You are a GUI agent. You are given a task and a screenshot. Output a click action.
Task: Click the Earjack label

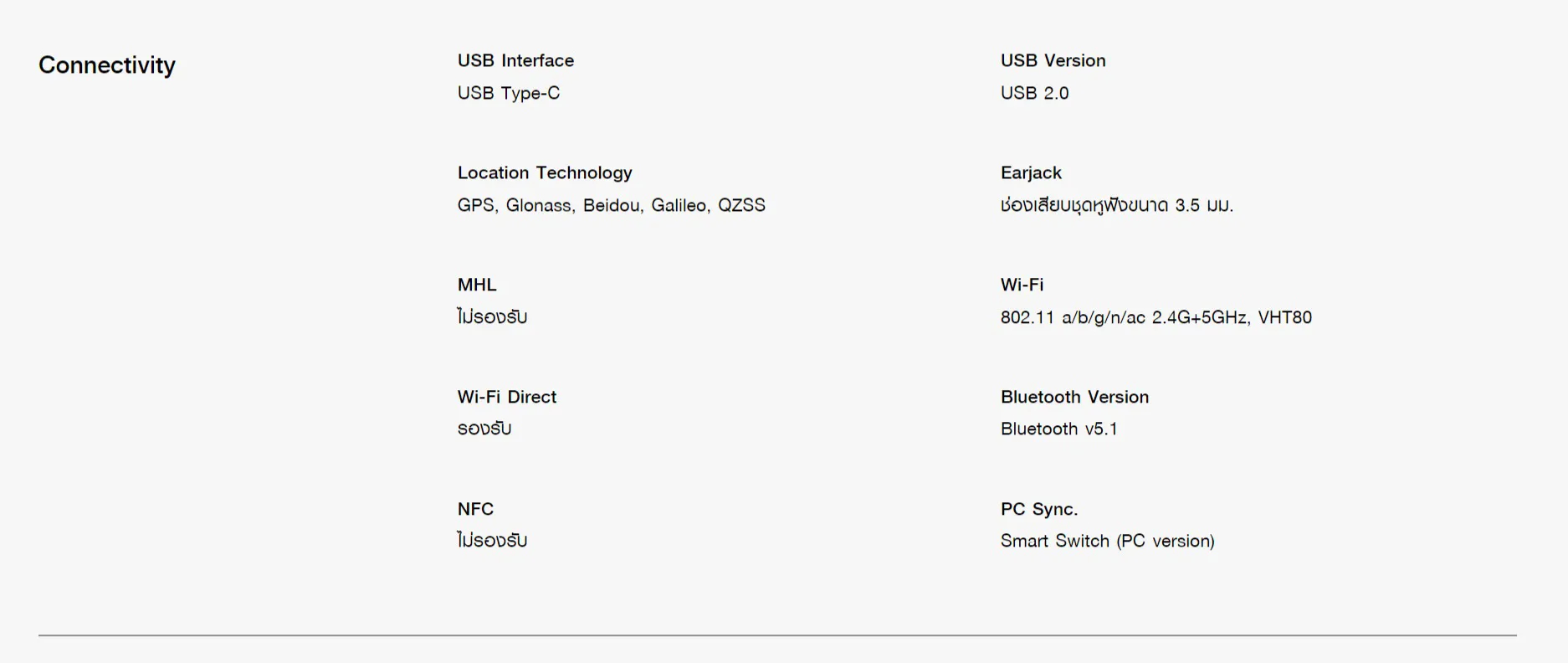tap(1031, 172)
